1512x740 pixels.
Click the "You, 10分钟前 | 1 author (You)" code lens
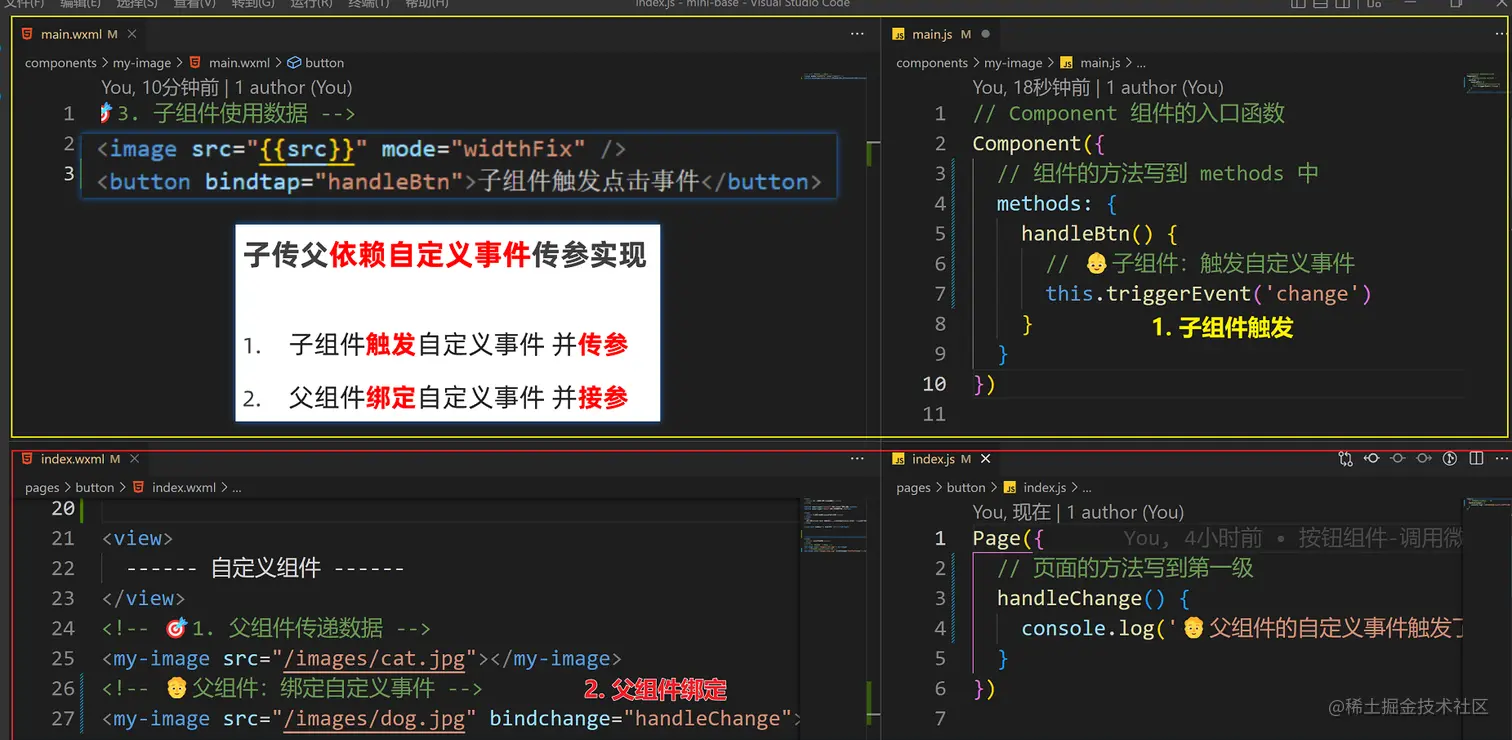[227, 88]
